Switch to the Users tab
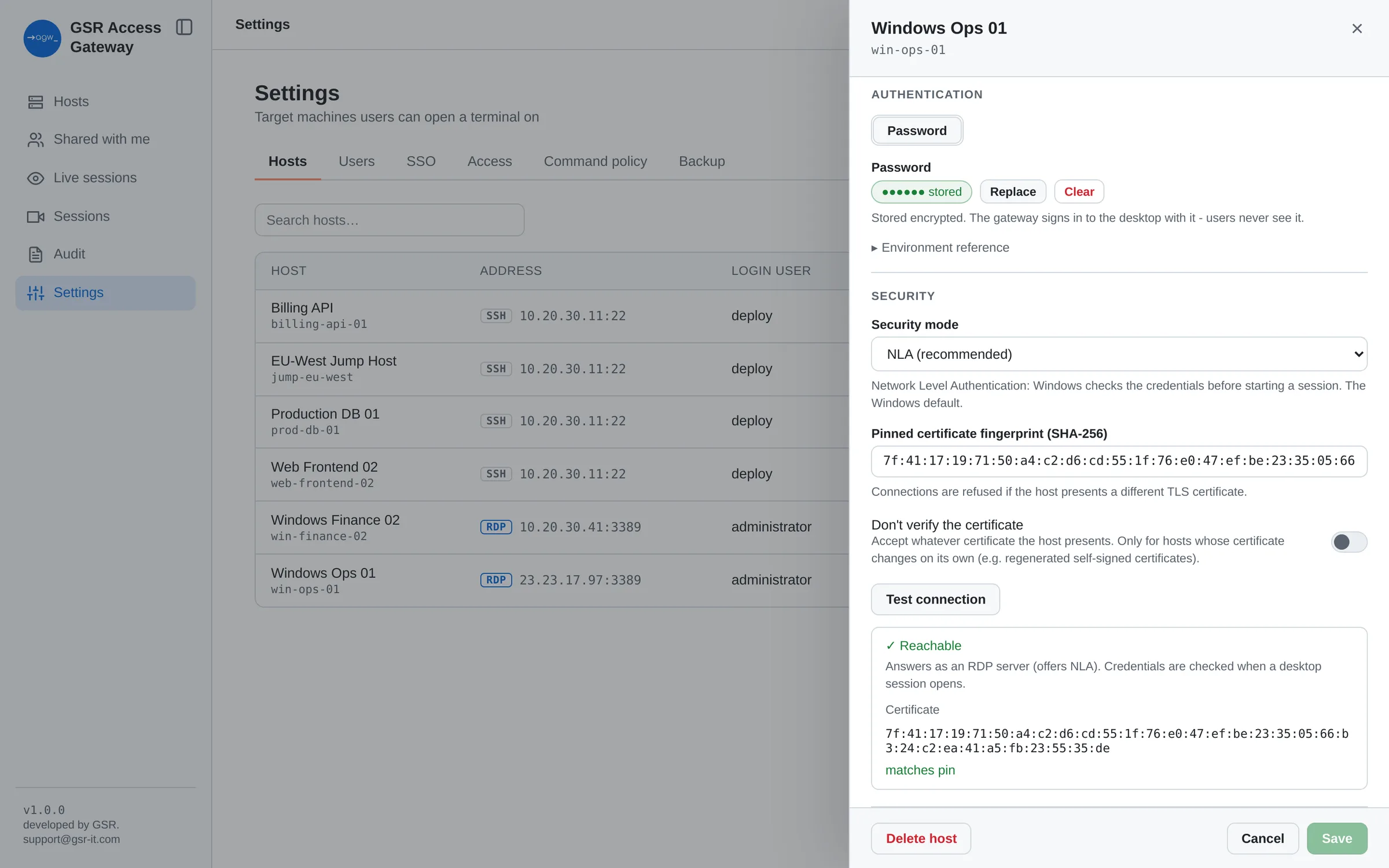Image resolution: width=1389 pixels, height=868 pixels. [357, 161]
